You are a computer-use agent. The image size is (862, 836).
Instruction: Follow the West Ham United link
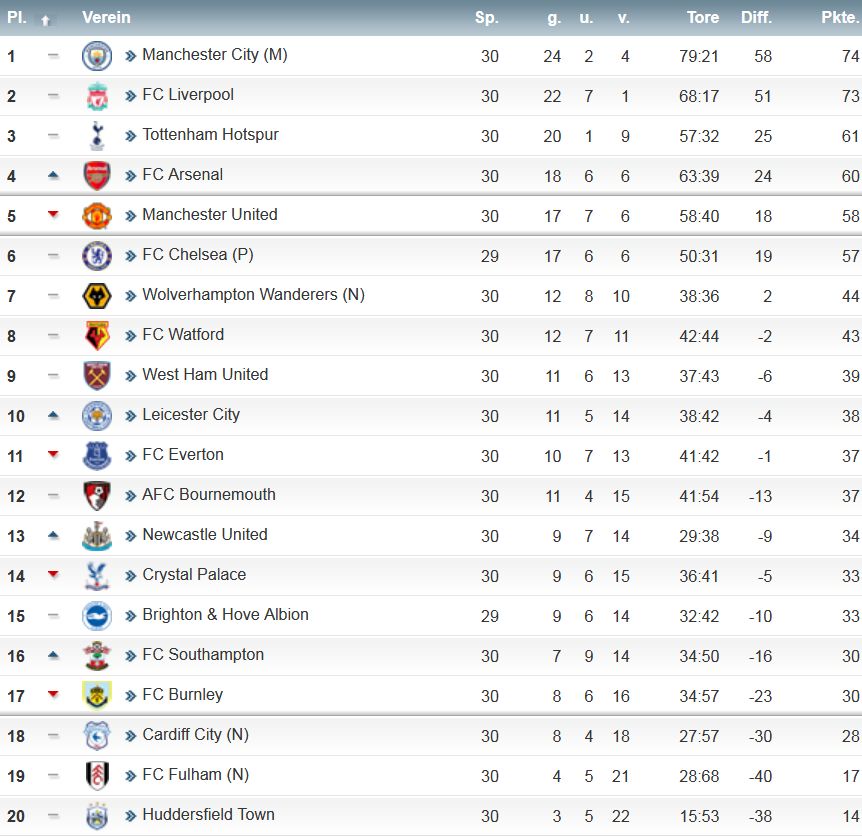point(205,375)
